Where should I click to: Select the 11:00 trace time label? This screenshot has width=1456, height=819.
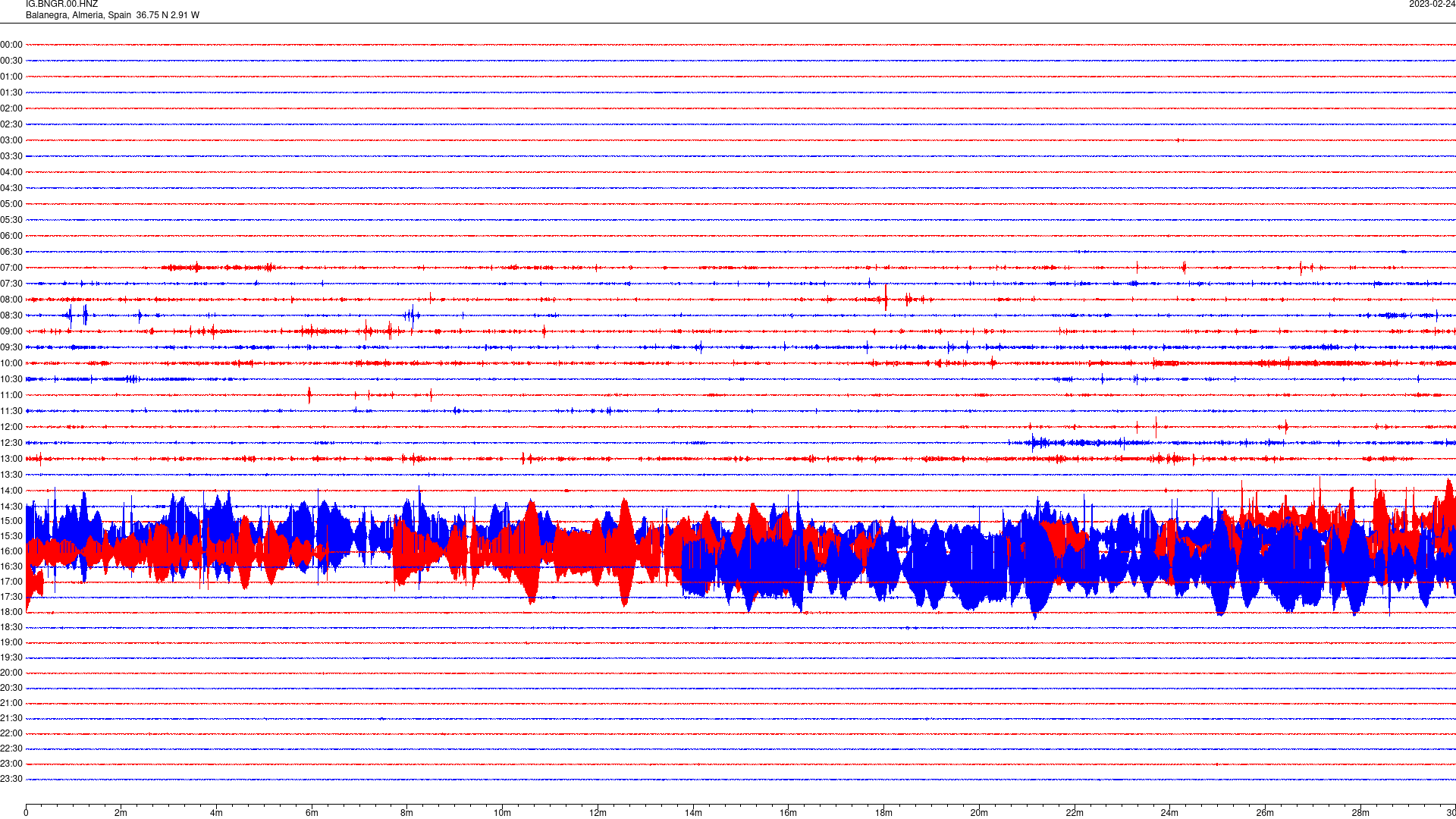[x=11, y=395]
